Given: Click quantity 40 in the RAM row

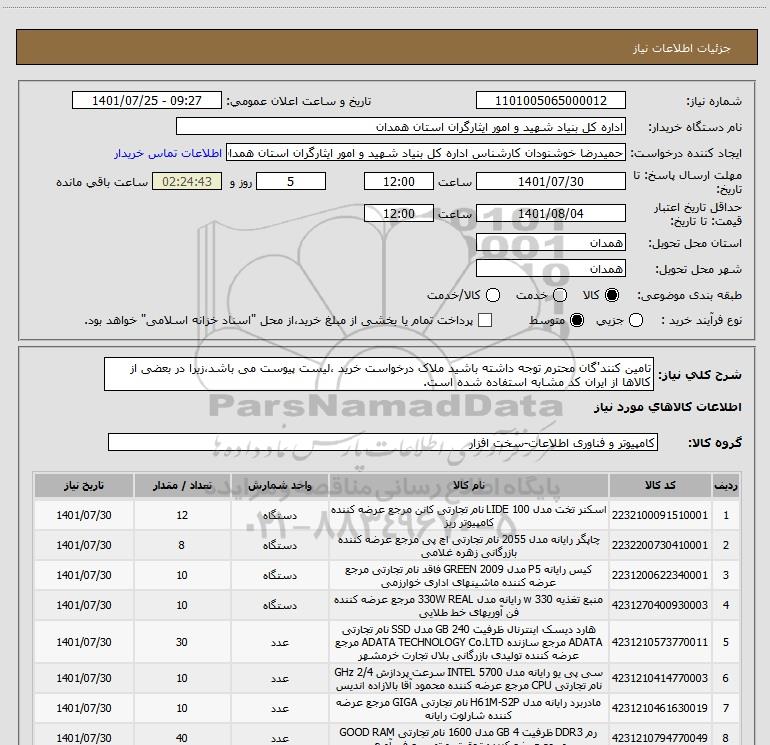Looking at the screenshot, I should [x=182, y=738].
